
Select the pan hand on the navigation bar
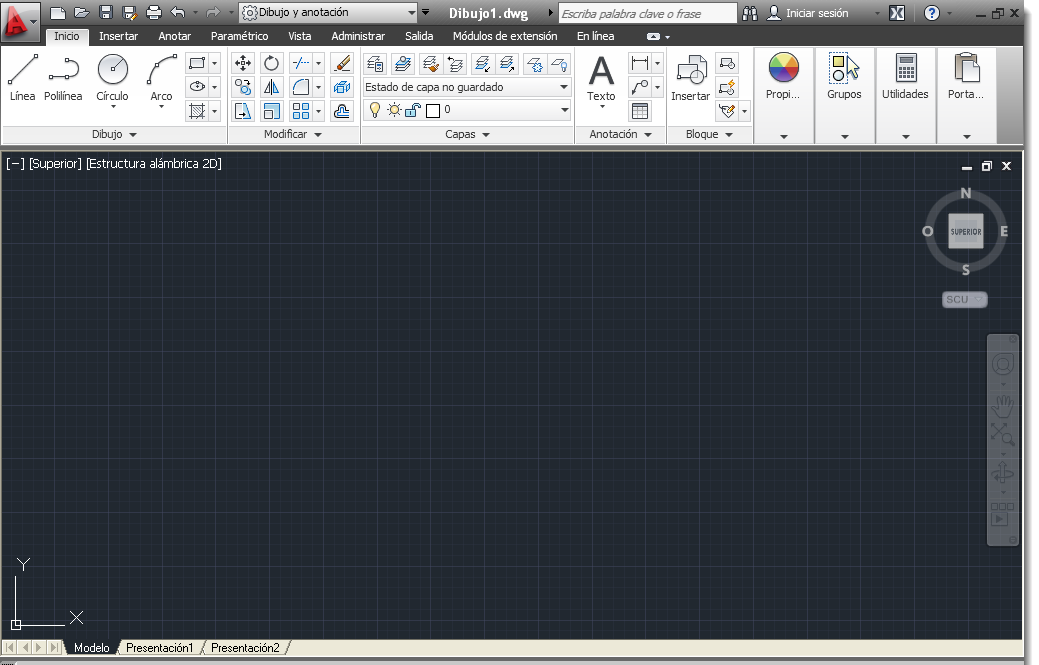click(x=1001, y=406)
